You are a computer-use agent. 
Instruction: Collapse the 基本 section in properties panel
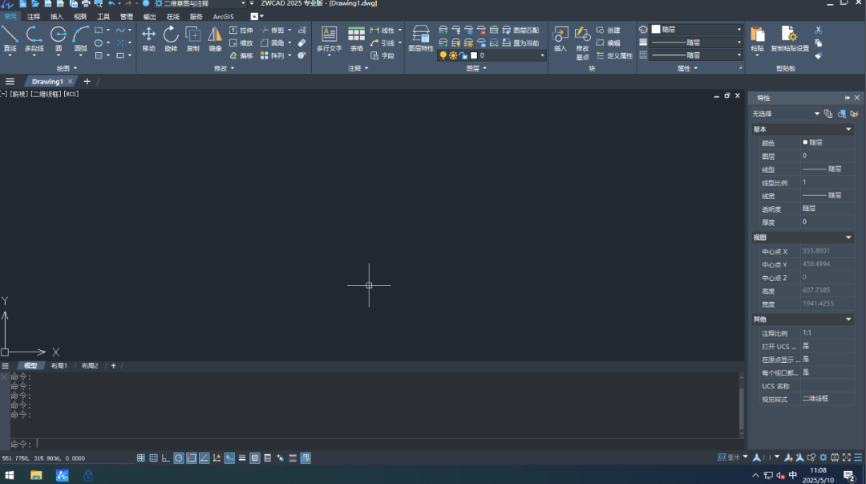tap(848, 129)
